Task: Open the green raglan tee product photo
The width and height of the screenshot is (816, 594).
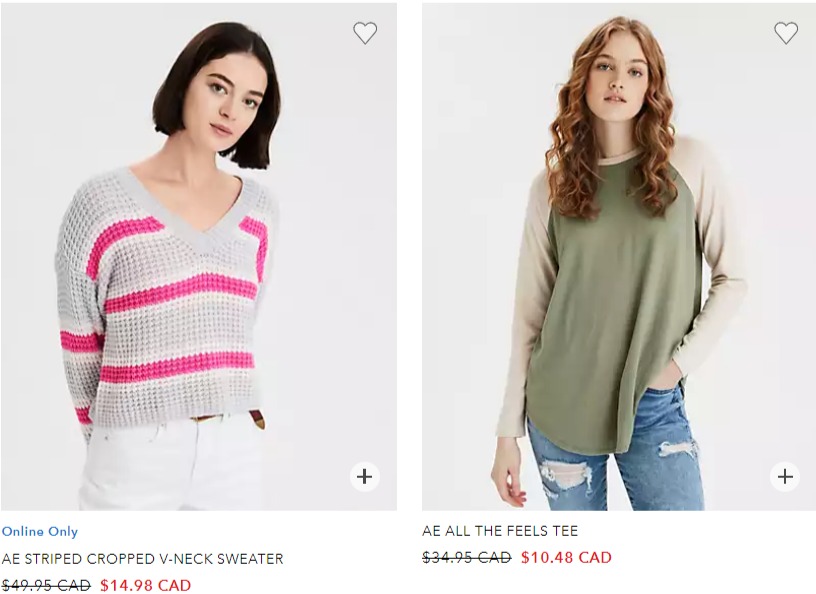Action: coord(619,257)
